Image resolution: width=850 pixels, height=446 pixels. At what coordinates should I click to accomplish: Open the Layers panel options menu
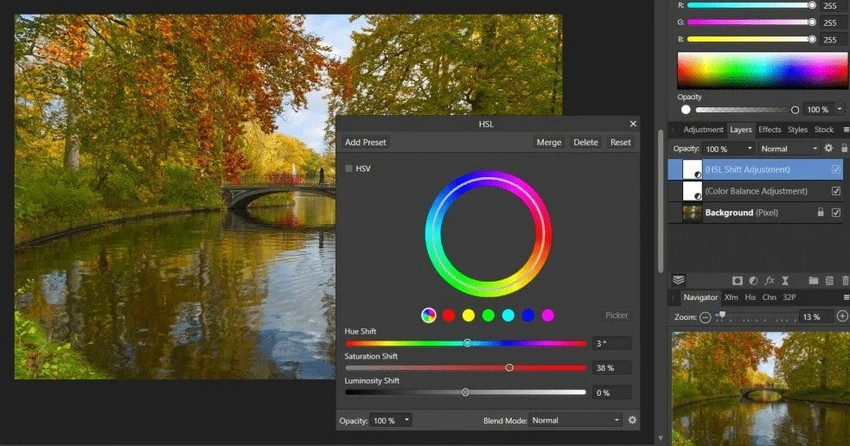846,130
